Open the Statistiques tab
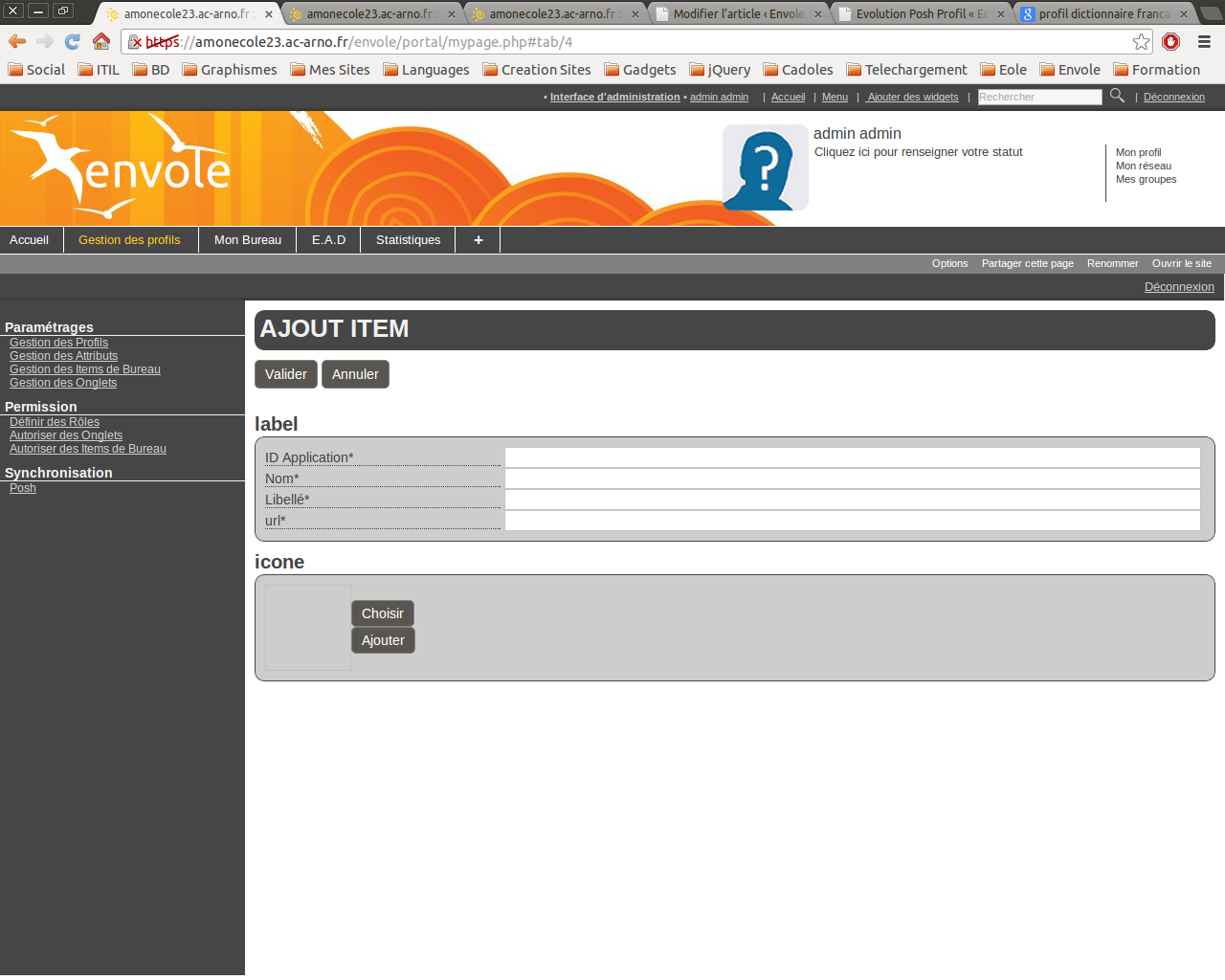 click(408, 240)
